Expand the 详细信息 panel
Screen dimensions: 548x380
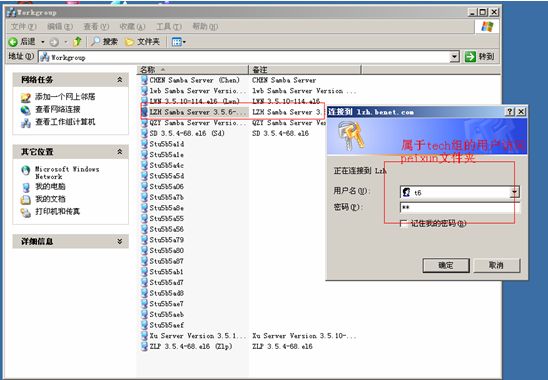point(120,241)
